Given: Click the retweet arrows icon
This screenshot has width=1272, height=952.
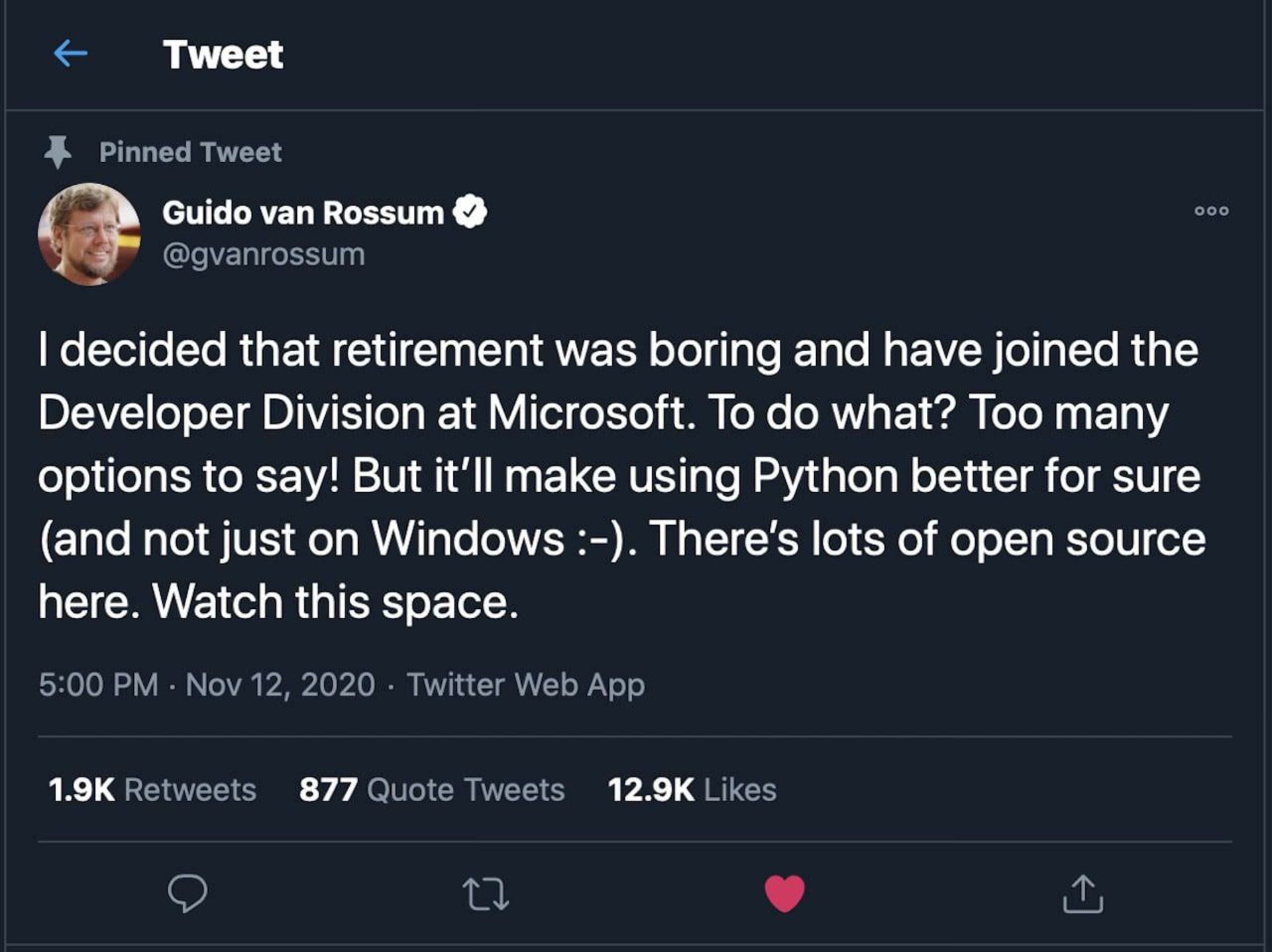Looking at the screenshot, I should (486, 894).
